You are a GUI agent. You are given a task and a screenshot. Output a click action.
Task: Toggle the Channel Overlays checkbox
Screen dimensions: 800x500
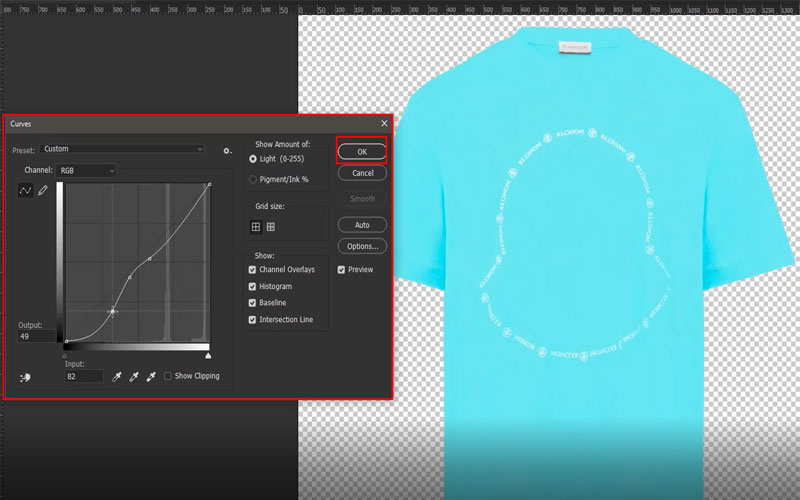point(252,269)
